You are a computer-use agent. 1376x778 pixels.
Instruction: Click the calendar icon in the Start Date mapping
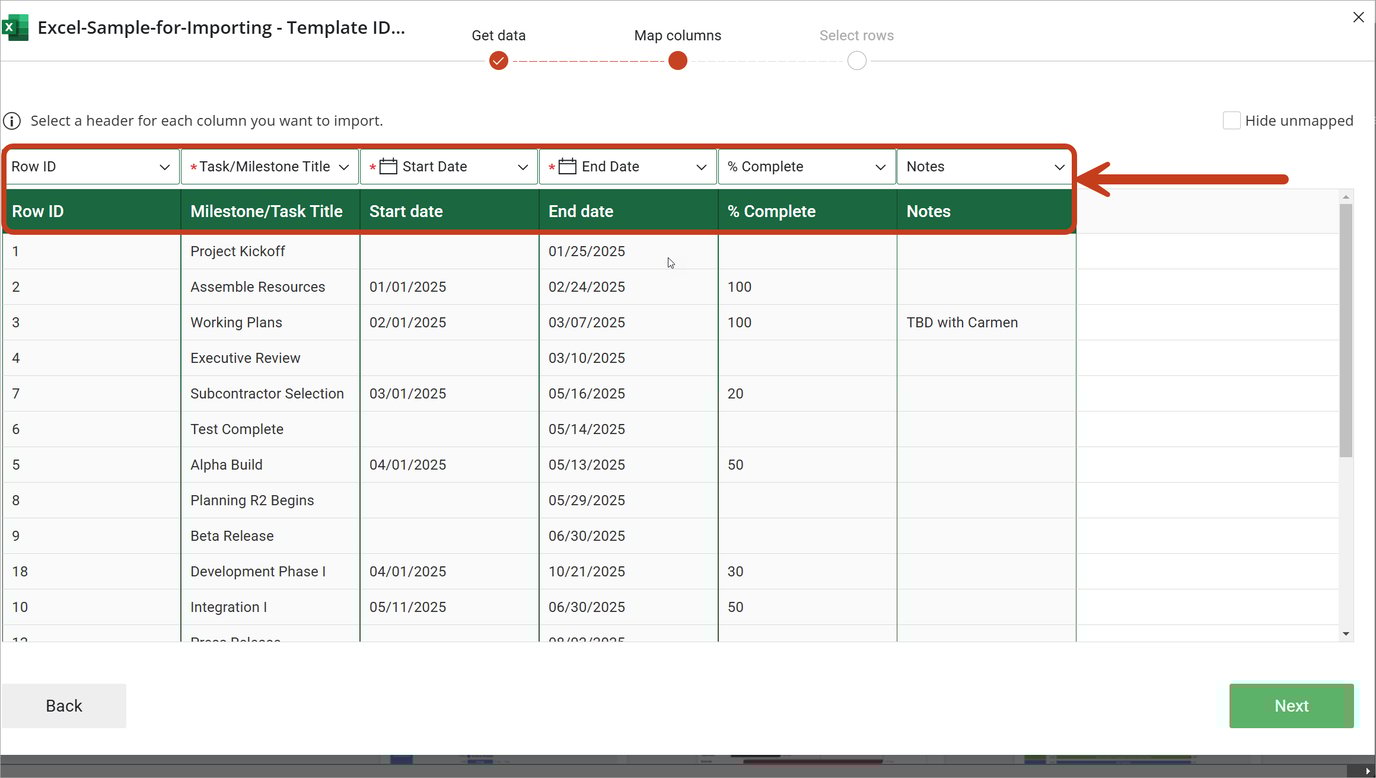(x=390, y=166)
